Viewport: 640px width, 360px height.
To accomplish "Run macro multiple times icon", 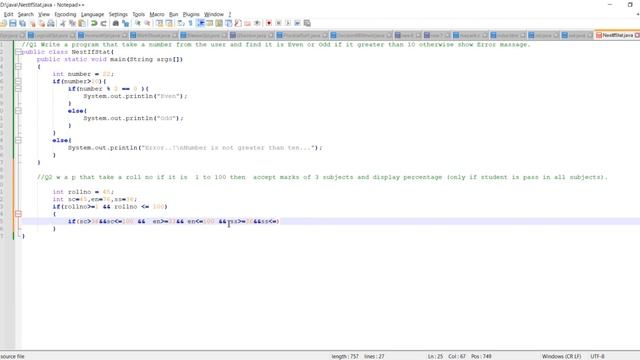I will point(297,23).
